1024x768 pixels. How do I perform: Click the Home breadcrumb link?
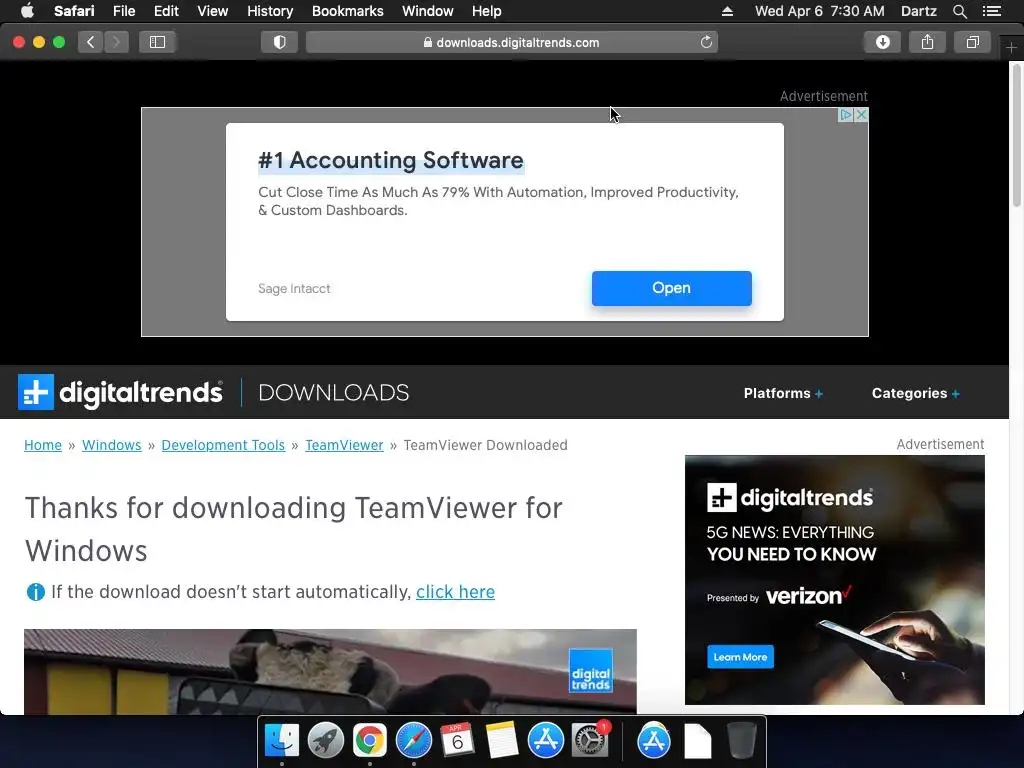[x=42, y=445]
